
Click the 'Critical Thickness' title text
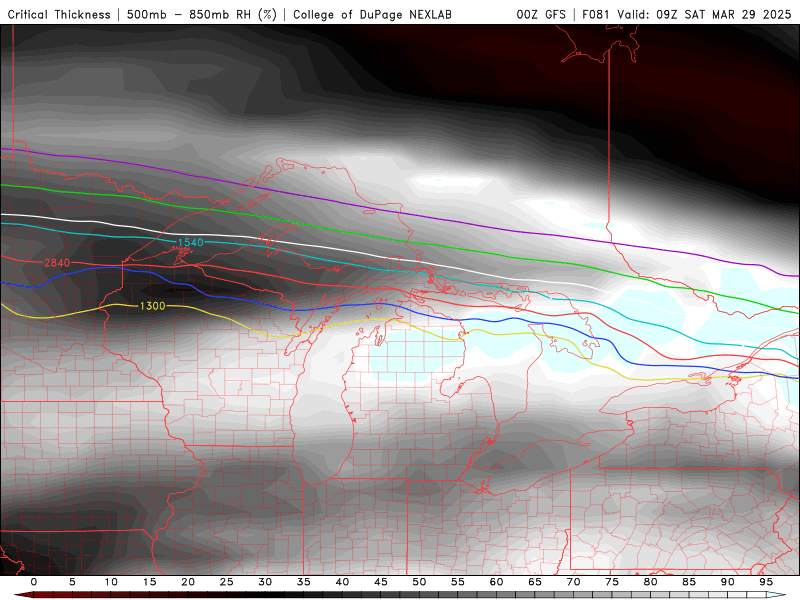click(59, 15)
